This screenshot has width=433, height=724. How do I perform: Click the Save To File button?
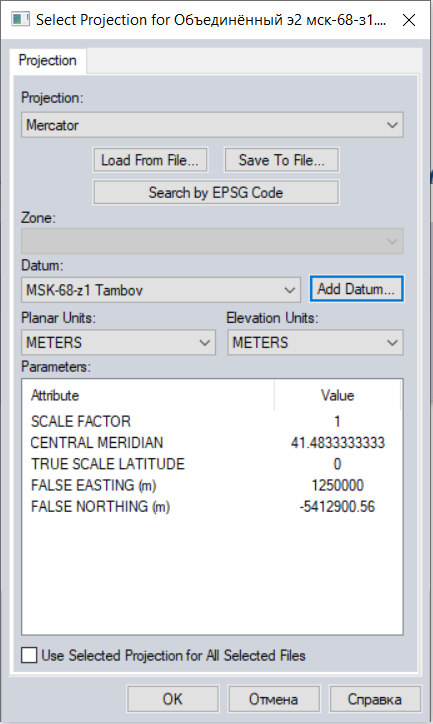pos(282,160)
